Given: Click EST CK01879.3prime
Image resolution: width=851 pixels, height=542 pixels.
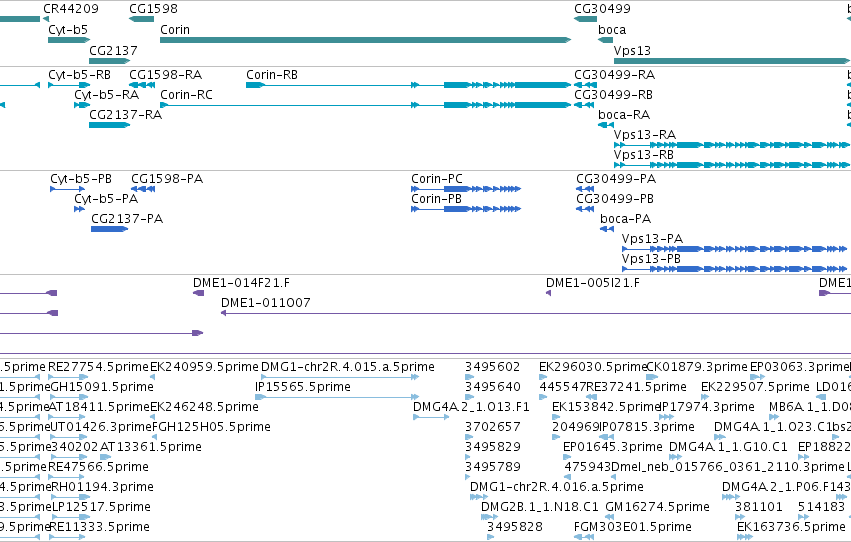Looking at the screenshot, I should tap(652, 377).
